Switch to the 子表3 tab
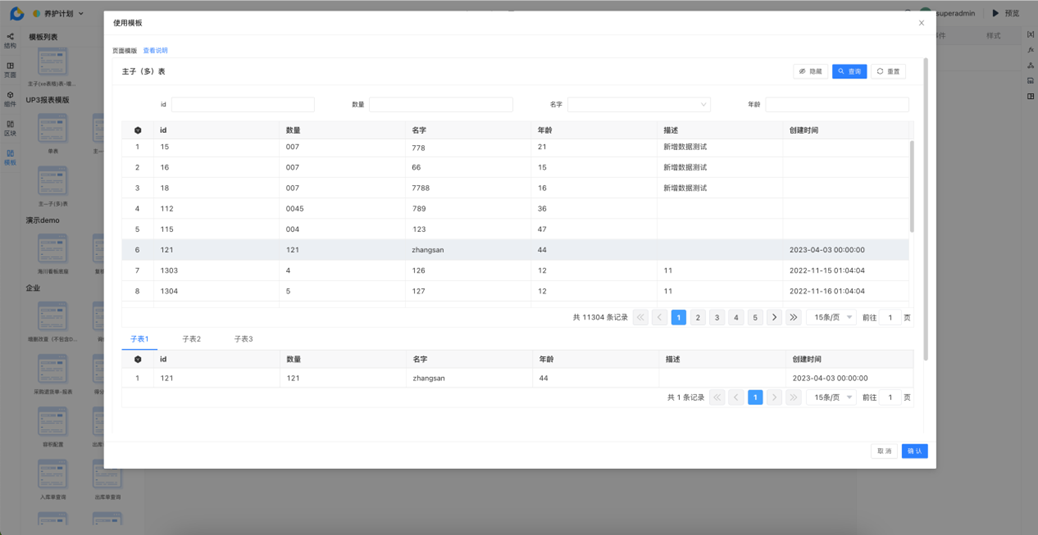The height and width of the screenshot is (535, 1038). pyautogui.click(x=243, y=339)
